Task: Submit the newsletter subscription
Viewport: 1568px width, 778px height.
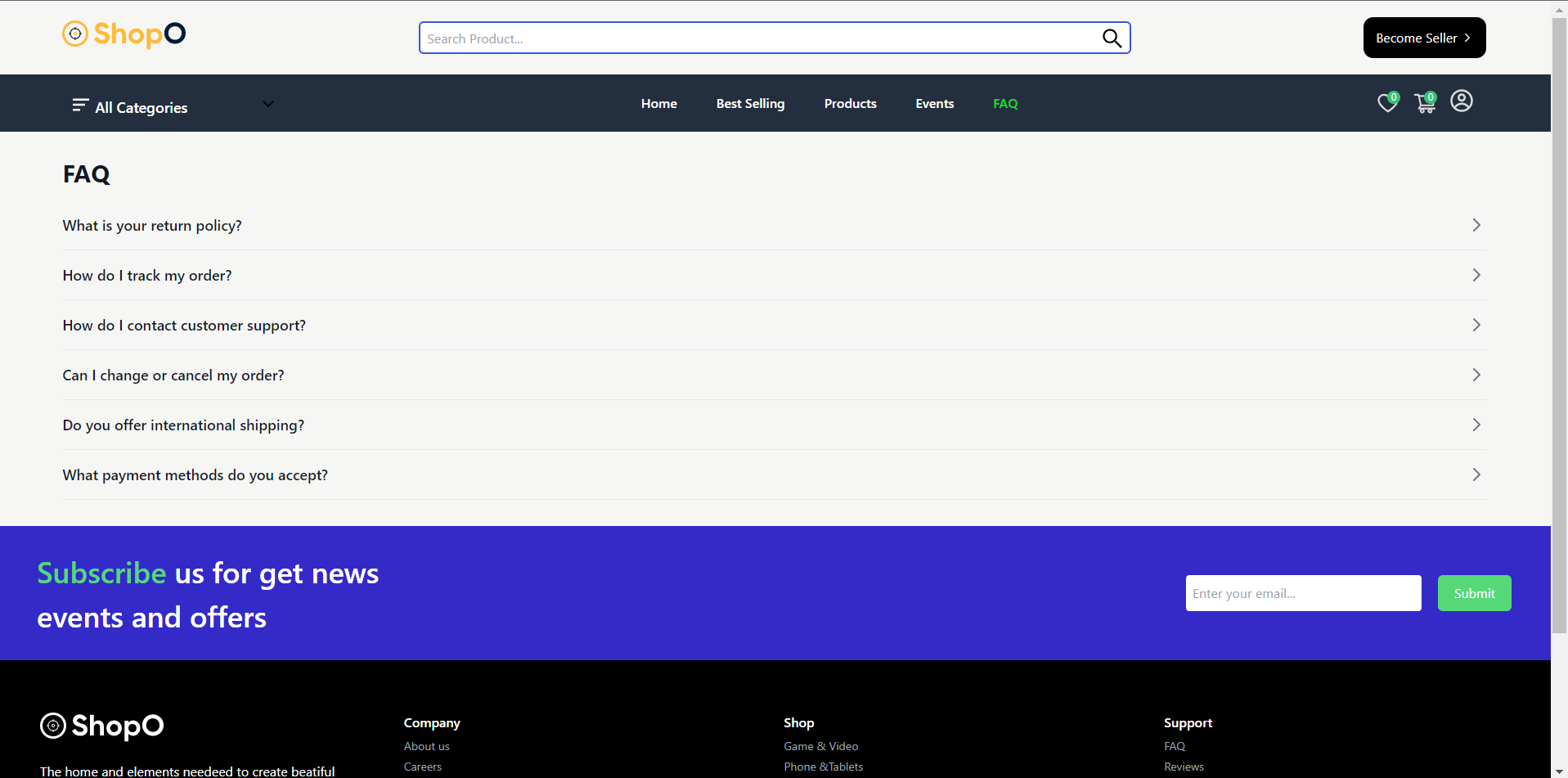Action: pyautogui.click(x=1473, y=592)
